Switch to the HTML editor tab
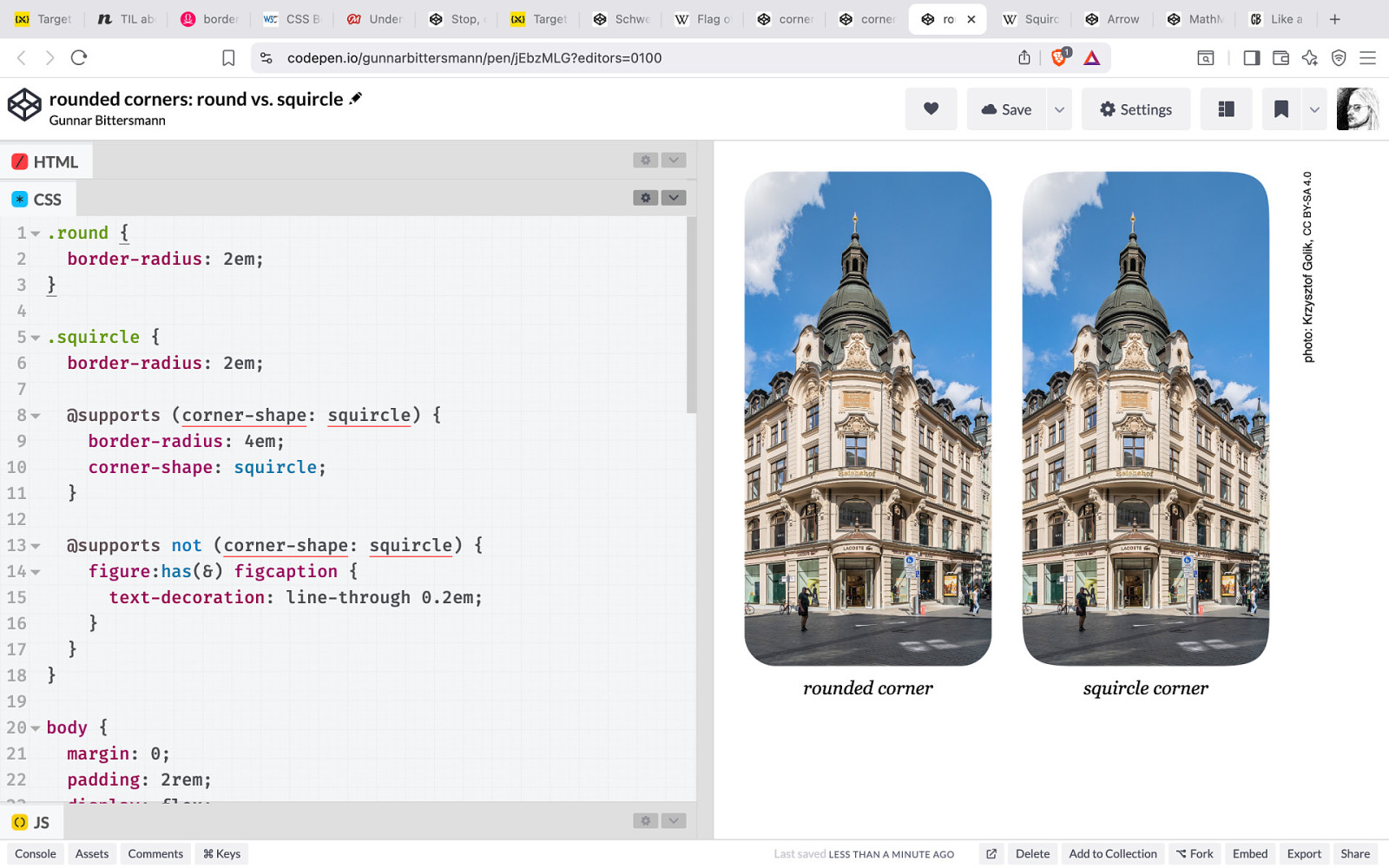 pyautogui.click(x=46, y=161)
